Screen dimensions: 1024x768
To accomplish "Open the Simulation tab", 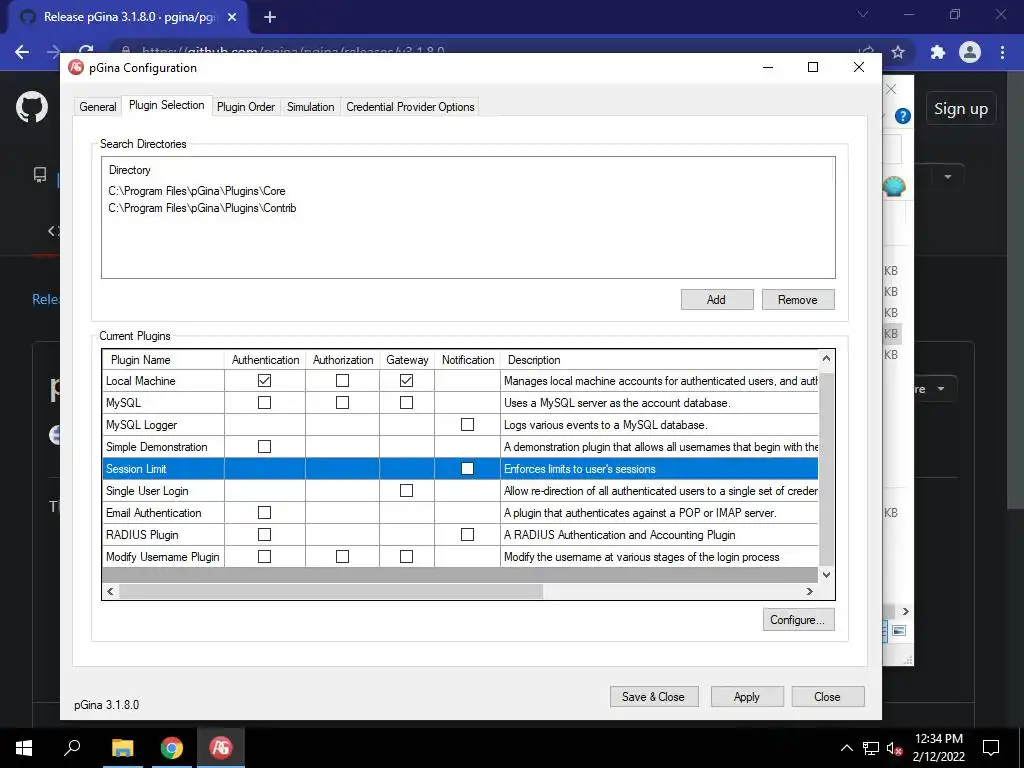I will [310, 107].
